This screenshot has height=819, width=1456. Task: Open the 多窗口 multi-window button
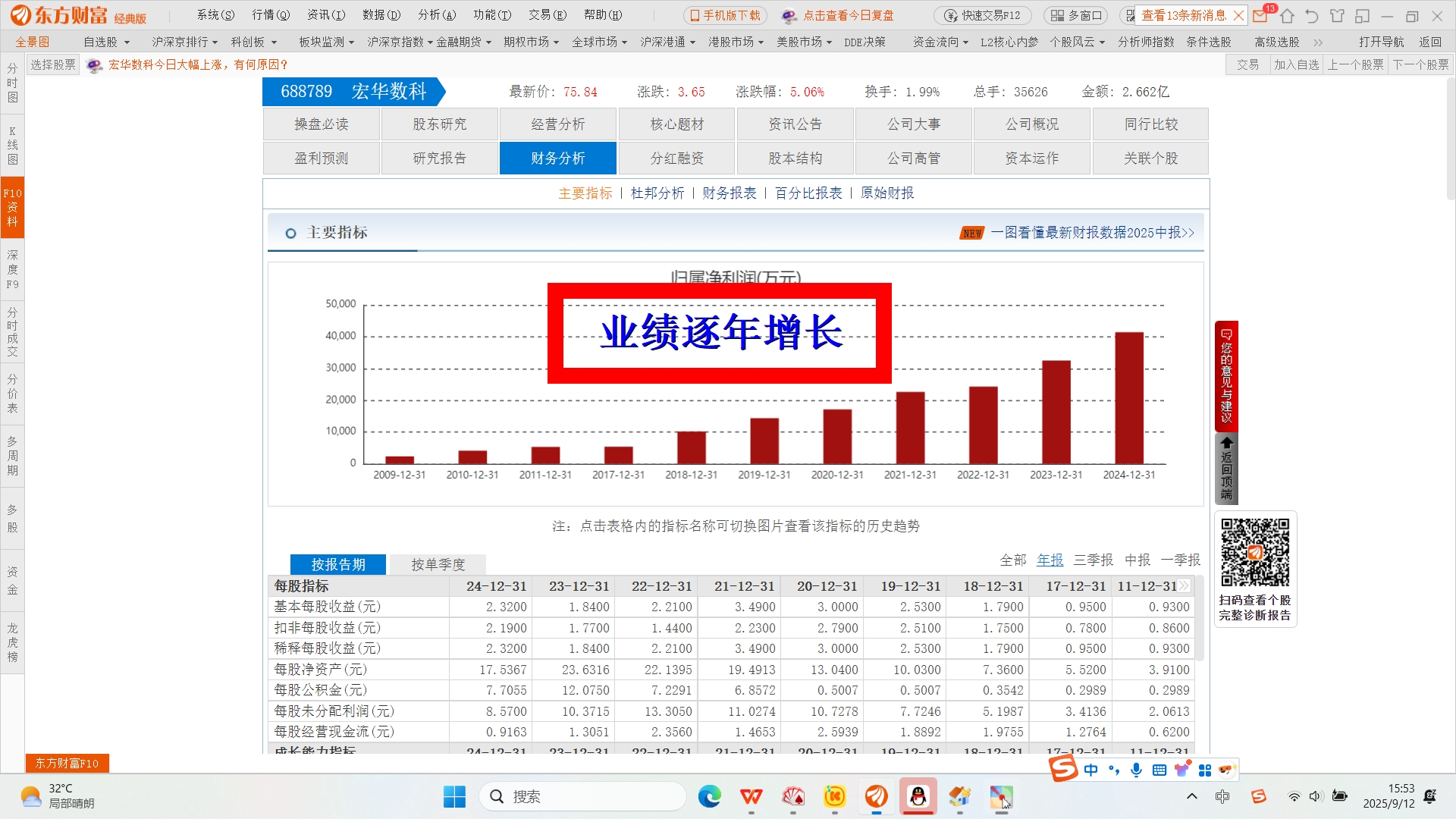(1076, 15)
